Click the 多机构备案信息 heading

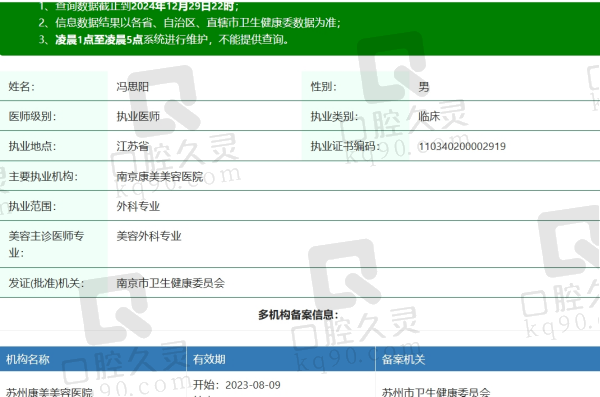(298, 315)
